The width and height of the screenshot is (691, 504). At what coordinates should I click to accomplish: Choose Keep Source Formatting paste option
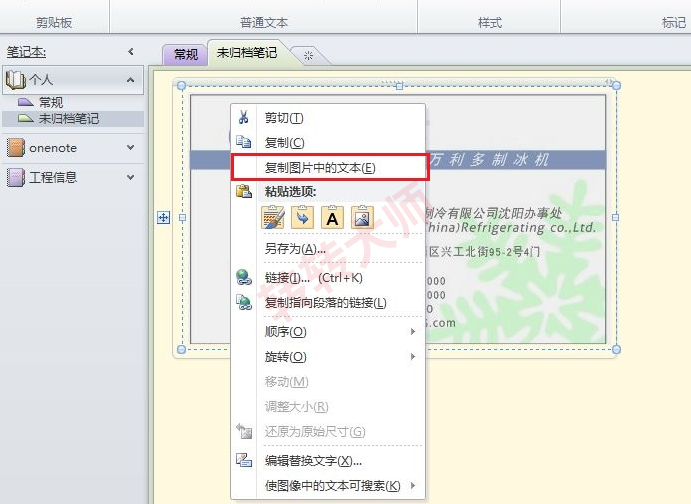[x=273, y=217]
